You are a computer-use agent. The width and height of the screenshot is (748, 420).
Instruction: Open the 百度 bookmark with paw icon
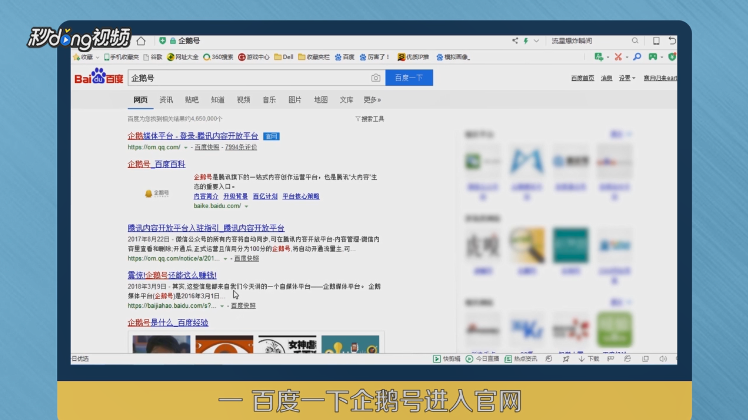click(x=345, y=57)
